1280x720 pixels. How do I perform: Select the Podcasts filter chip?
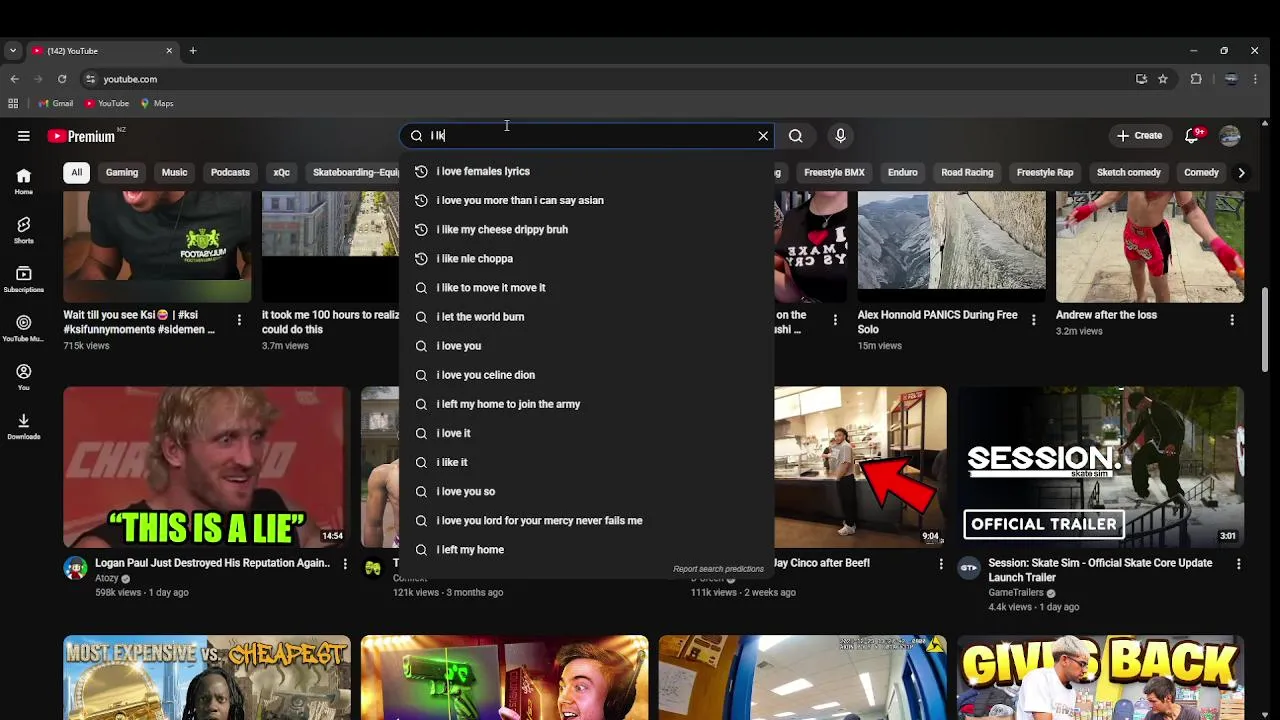point(230,172)
